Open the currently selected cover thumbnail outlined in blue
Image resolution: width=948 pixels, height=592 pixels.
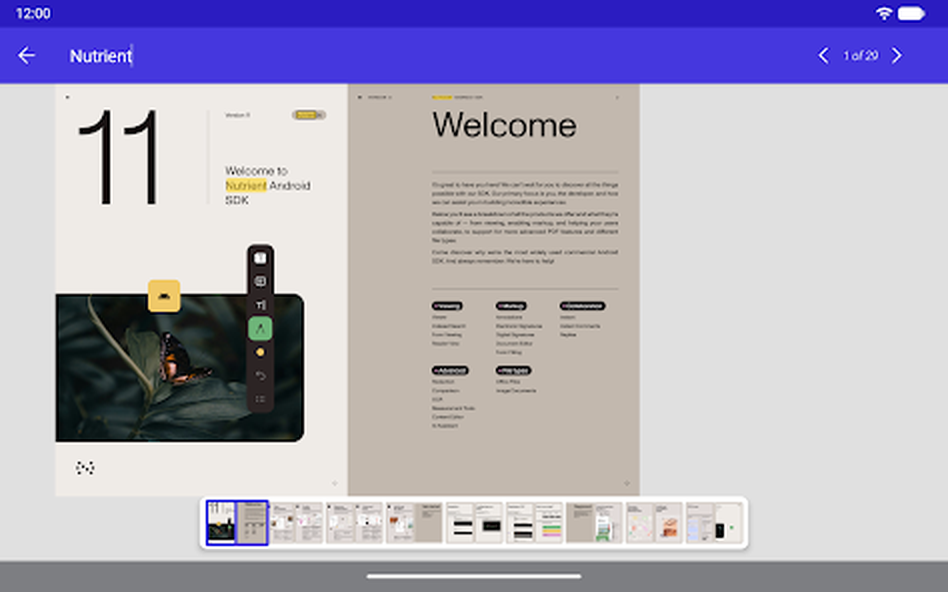pos(237,522)
